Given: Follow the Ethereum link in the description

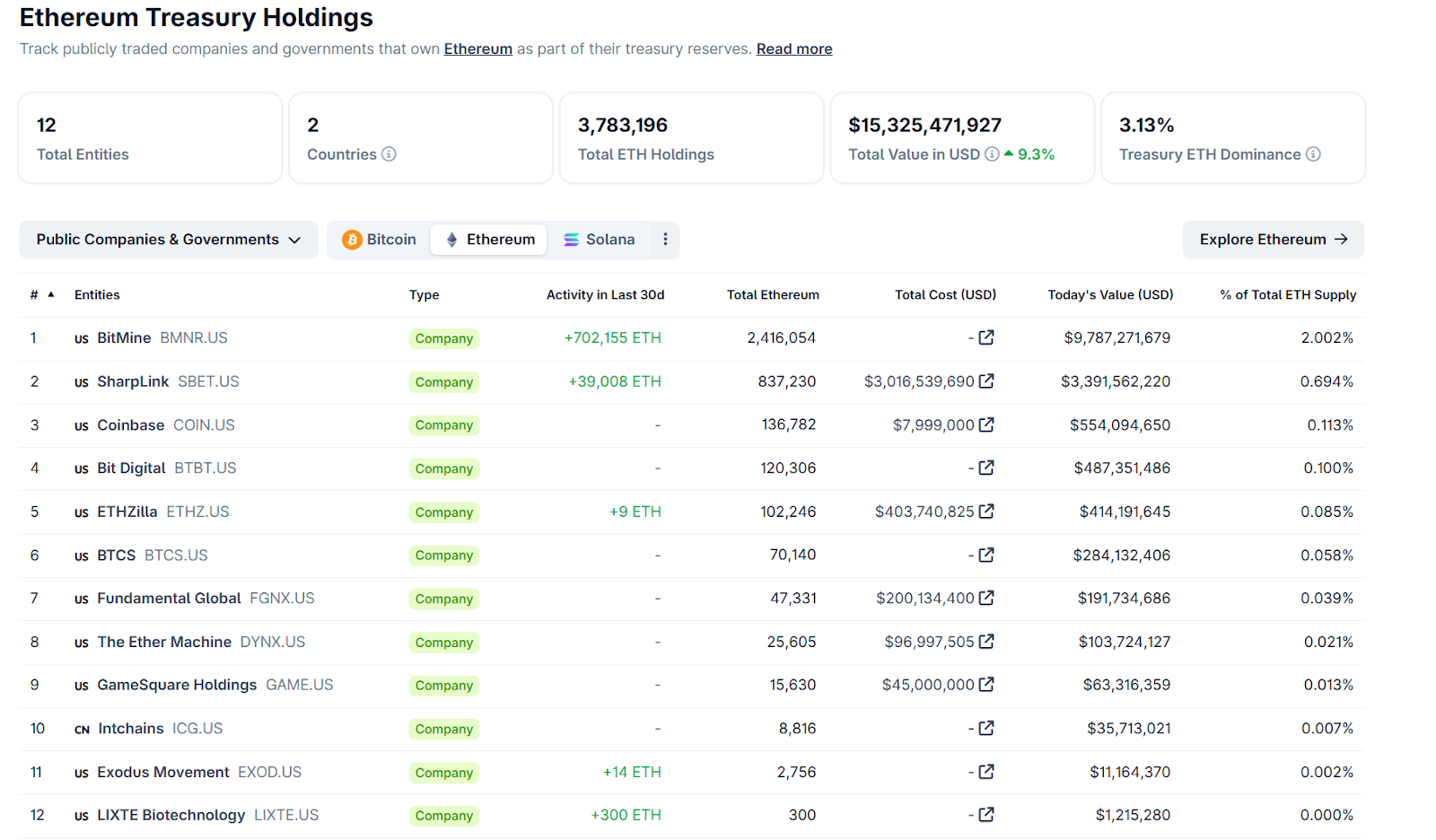Looking at the screenshot, I should pos(478,48).
